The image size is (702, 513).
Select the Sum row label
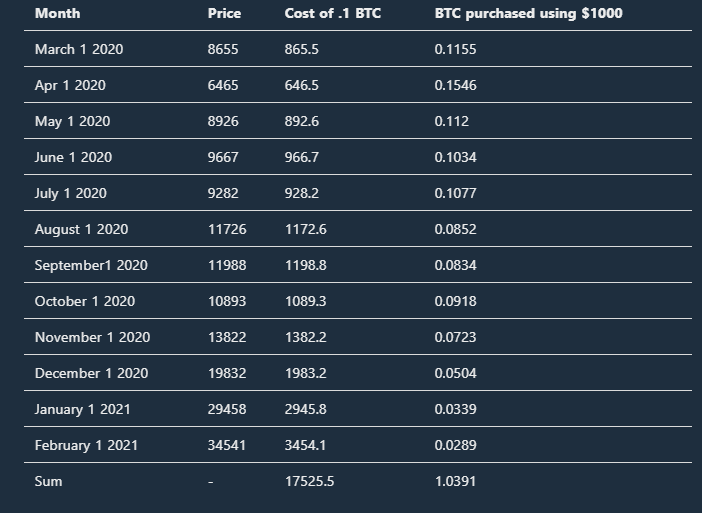click(x=48, y=482)
